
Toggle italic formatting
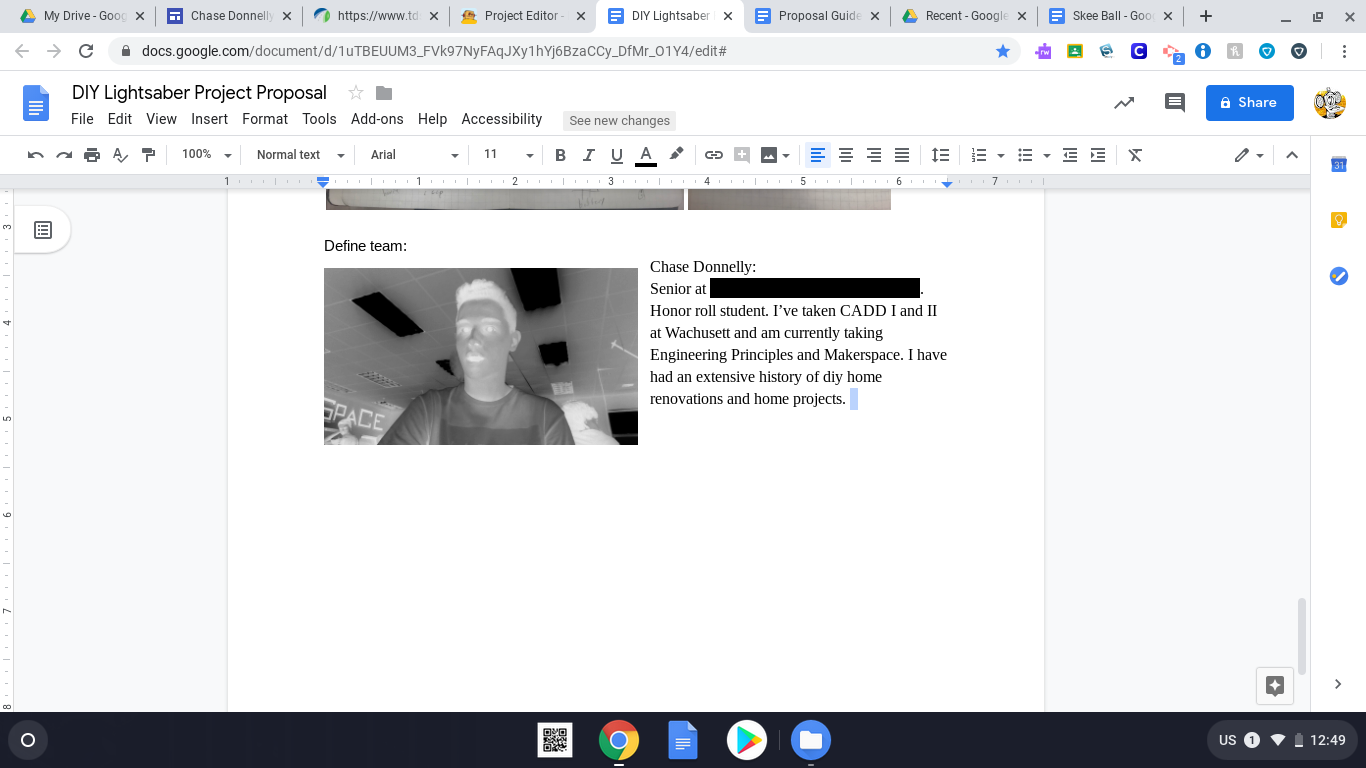pos(588,155)
